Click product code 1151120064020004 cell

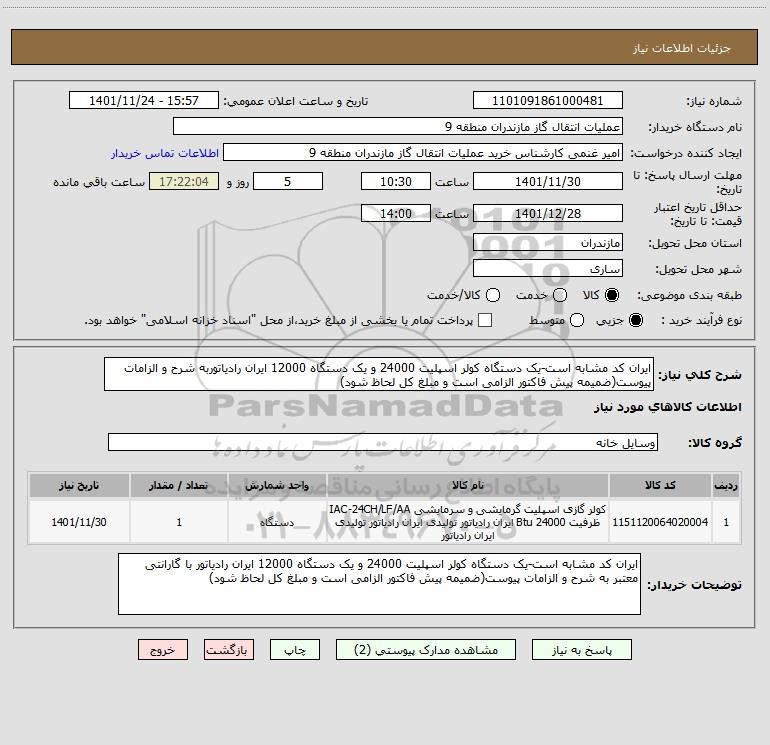click(x=660, y=522)
